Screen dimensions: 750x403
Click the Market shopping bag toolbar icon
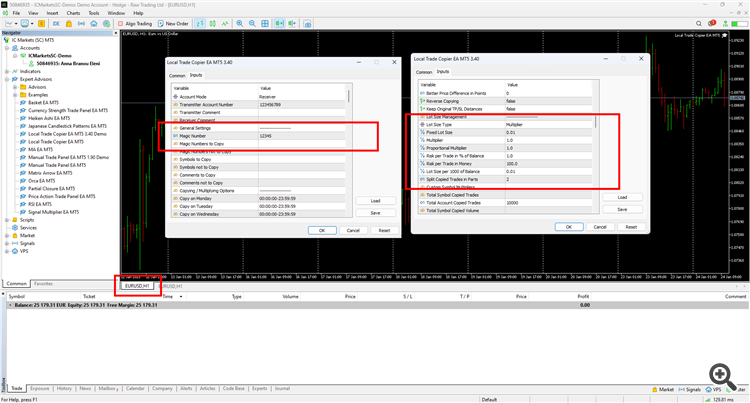pyautogui.click(x=69, y=23)
